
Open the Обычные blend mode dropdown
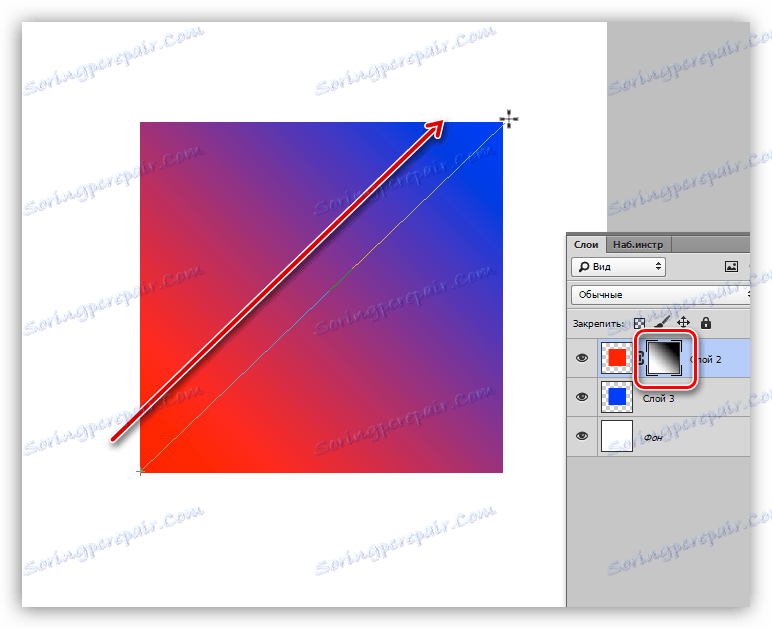661,295
